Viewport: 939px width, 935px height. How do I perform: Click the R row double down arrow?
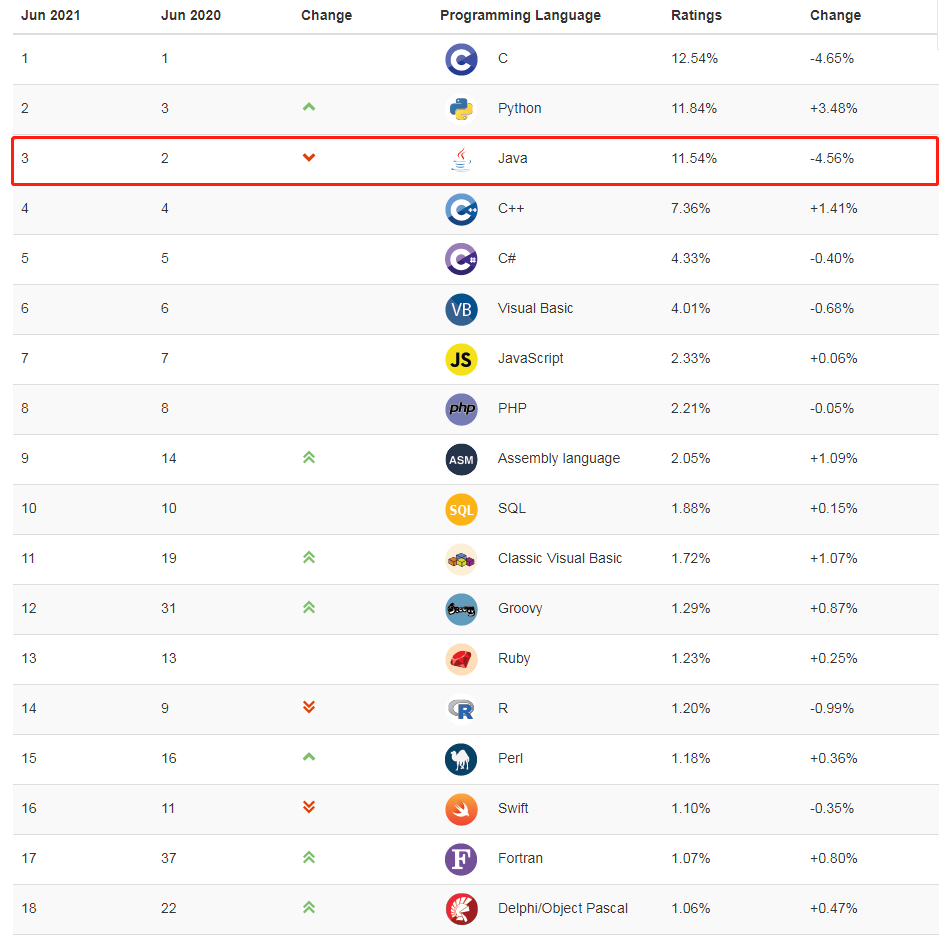pos(309,707)
